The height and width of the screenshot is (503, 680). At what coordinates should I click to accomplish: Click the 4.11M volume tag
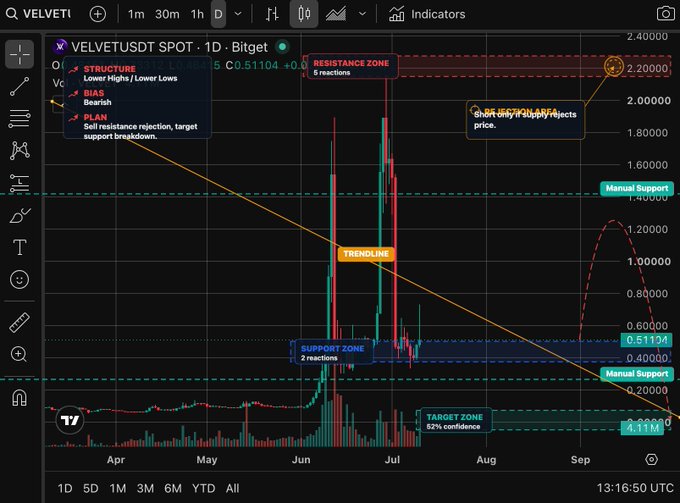click(x=642, y=428)
